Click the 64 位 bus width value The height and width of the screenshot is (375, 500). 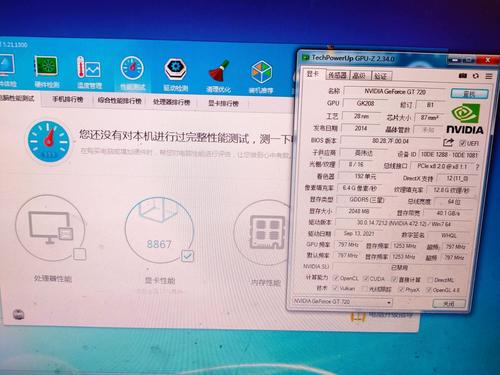tap(454, 202)
